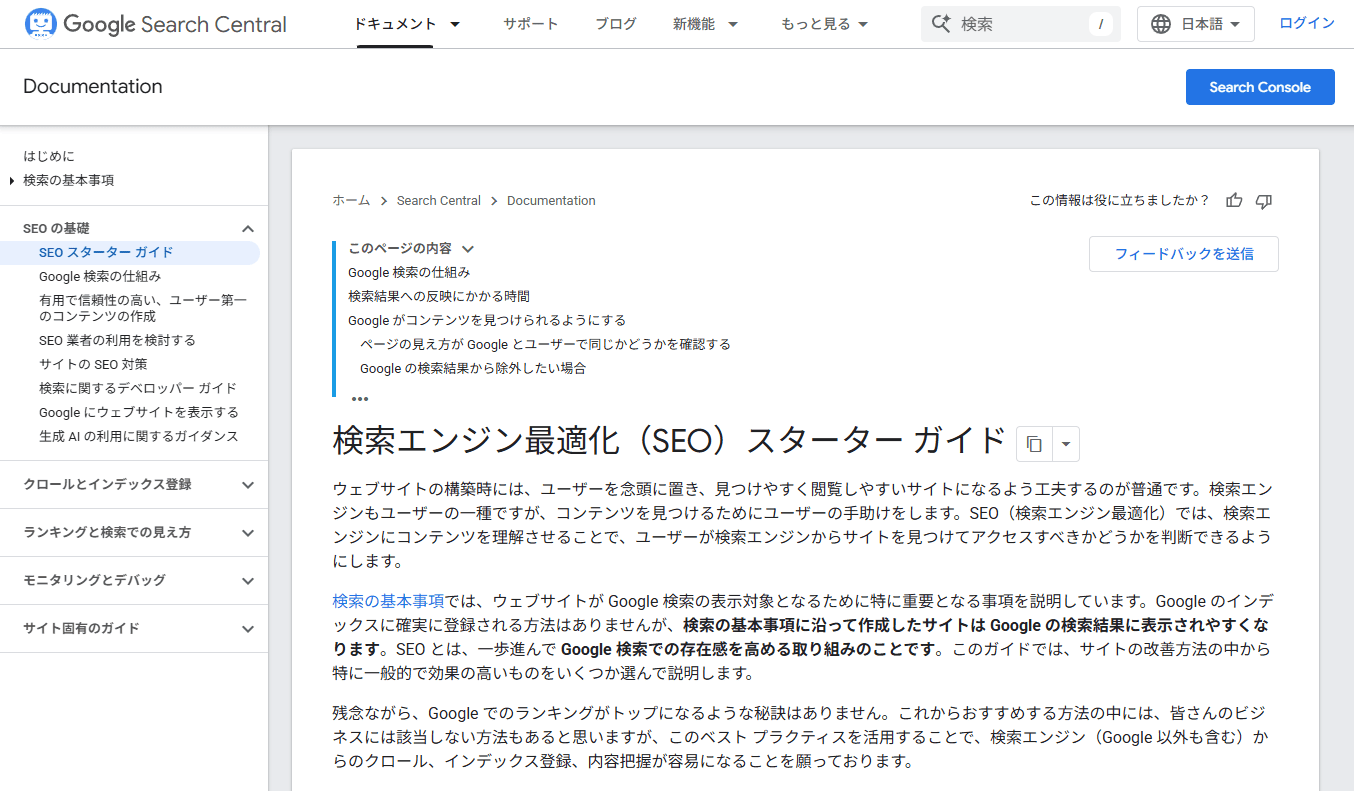Click the three-dots more items in page contents
This screenshot has height=791, width=1354.
360,398
